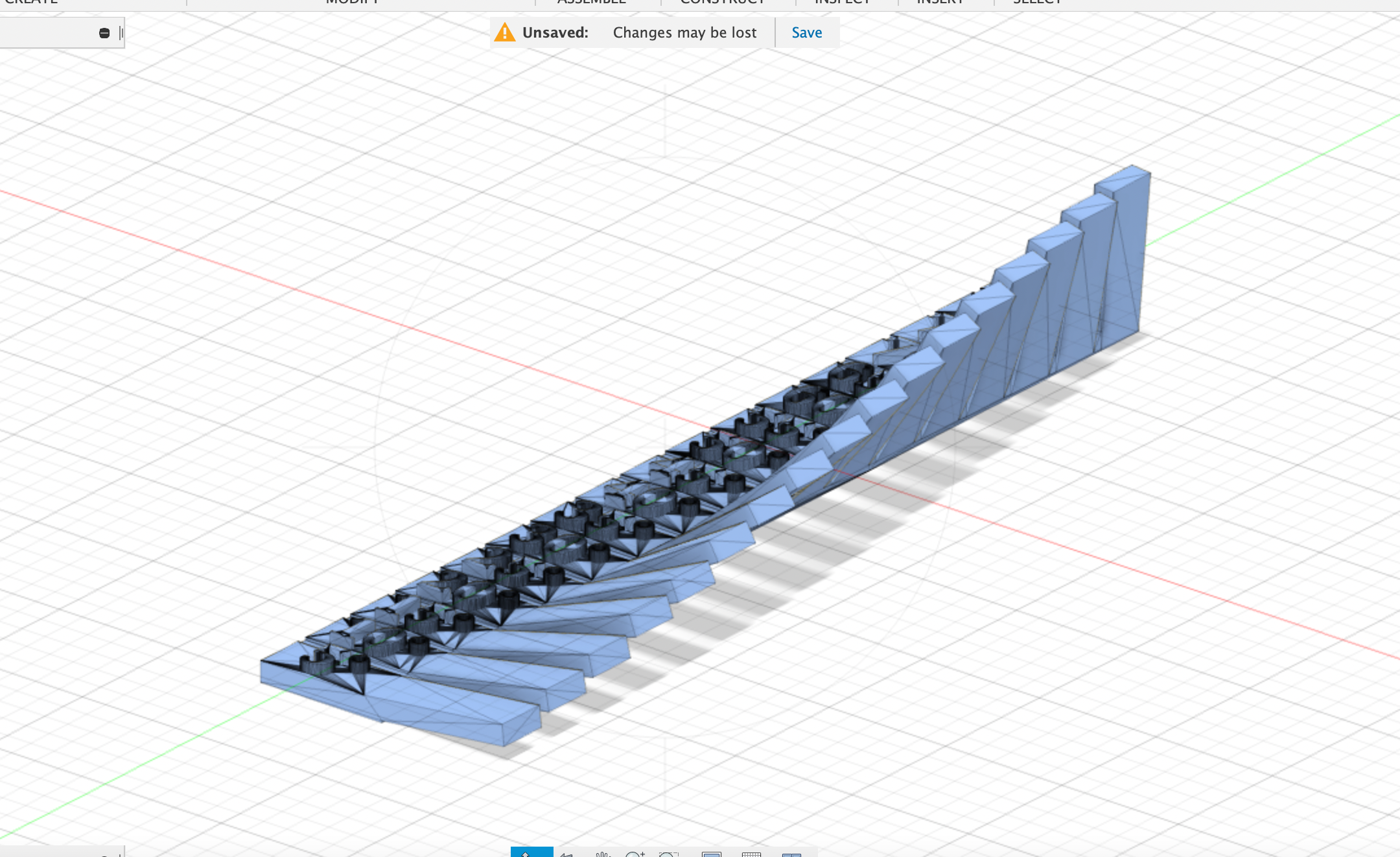Select the Pan tool in the navigation bar
The image size is (1400, 857).
[603, 851]
